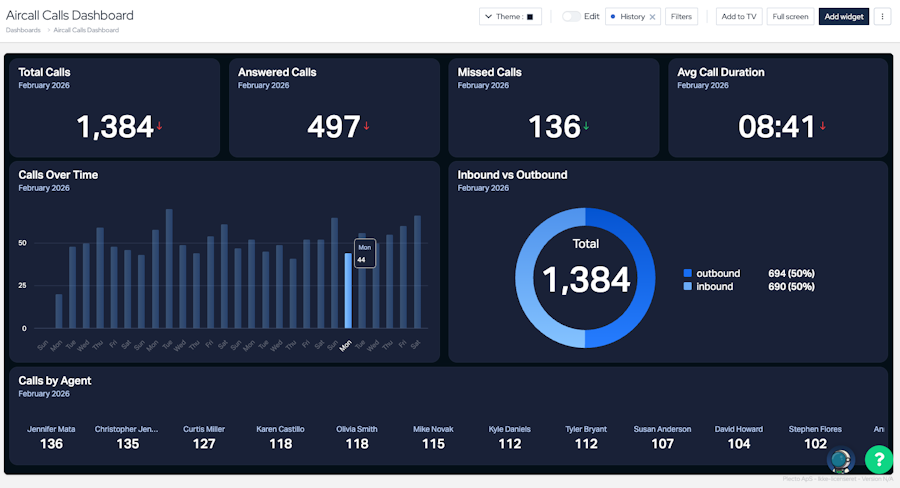Click the green trend arrow beside Missed Calls
900x488 pixels.
point(586,126)
